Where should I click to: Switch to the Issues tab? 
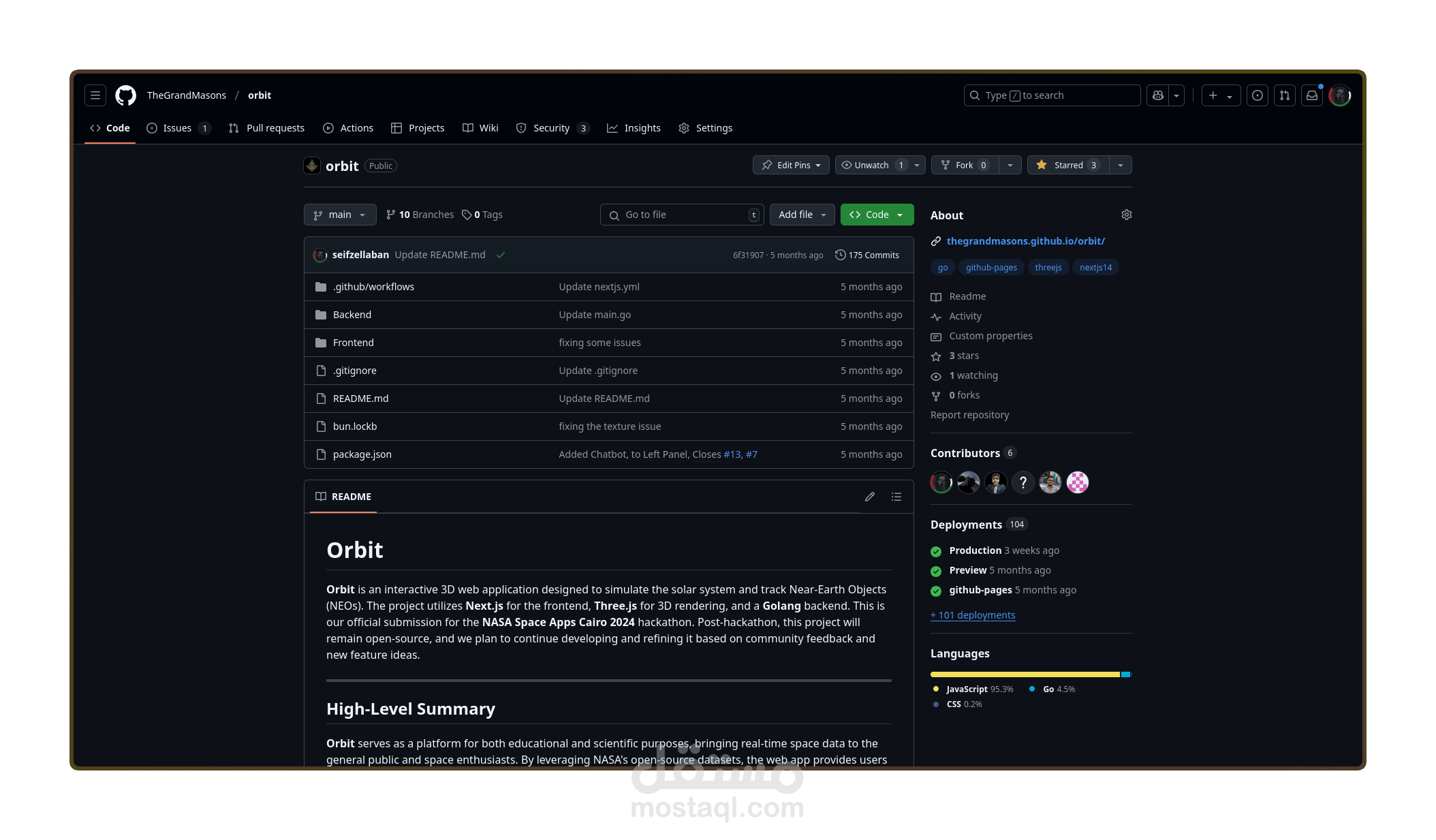[178, 128]
